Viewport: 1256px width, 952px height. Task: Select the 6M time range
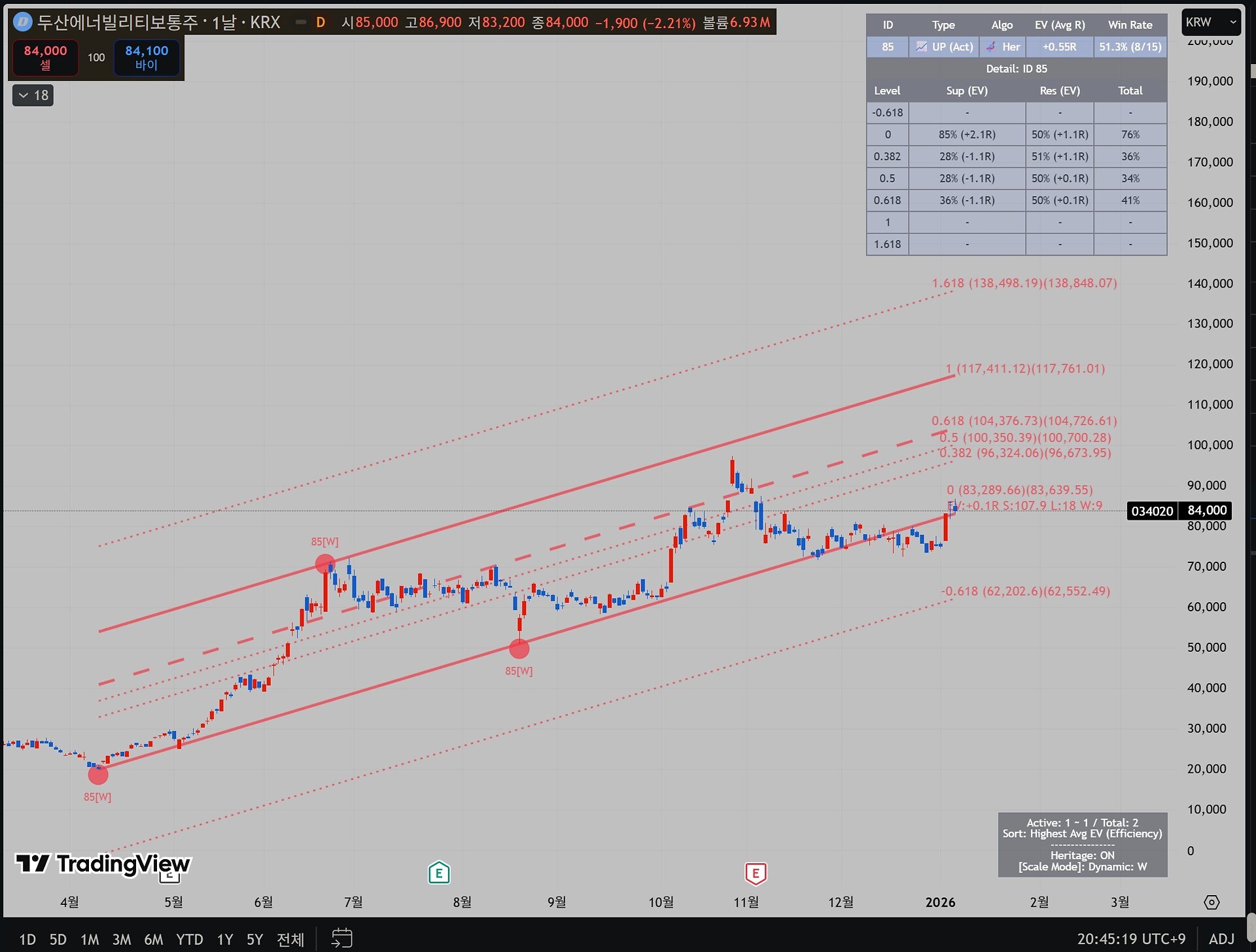154,940
